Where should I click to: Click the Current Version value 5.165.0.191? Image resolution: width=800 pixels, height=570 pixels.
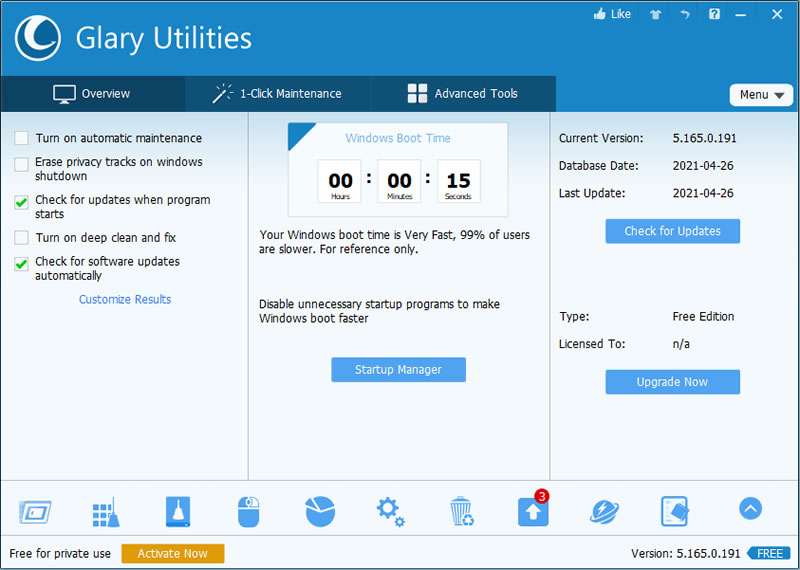tap(705, 138)
